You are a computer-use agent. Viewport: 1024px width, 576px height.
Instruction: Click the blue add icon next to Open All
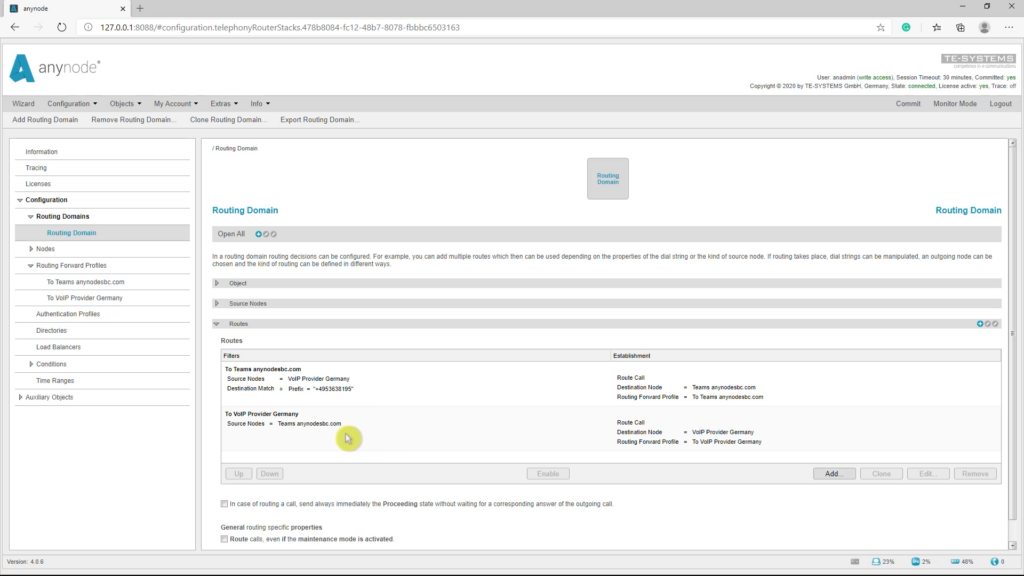[259, 234]
